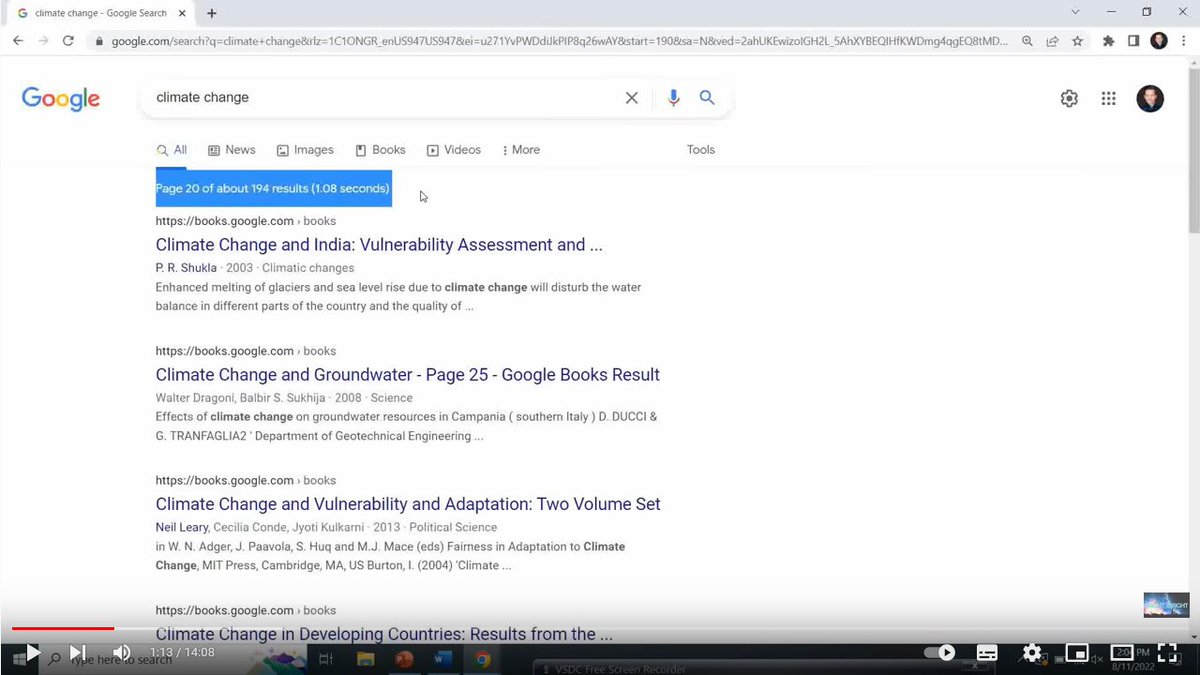Open the search Tools options
The width and height of the screenshot is (1200, 675).
point(701,150)
